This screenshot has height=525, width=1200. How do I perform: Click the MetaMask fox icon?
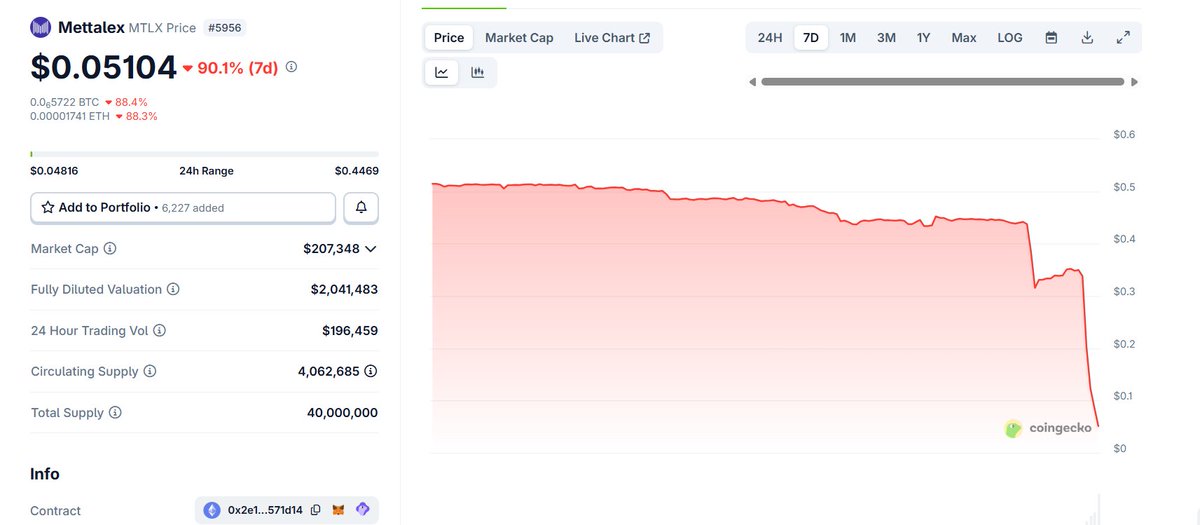click(339, 510)
